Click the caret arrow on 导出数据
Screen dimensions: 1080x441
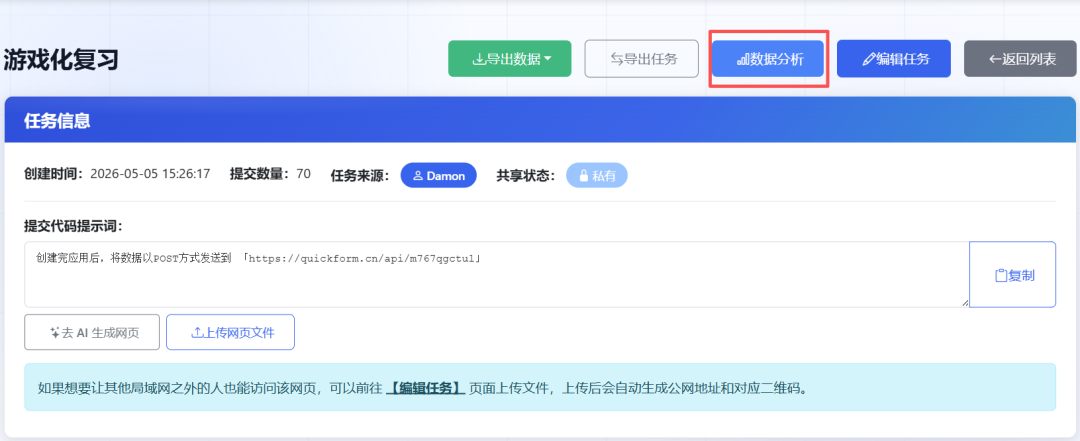[x=548, y=59]
